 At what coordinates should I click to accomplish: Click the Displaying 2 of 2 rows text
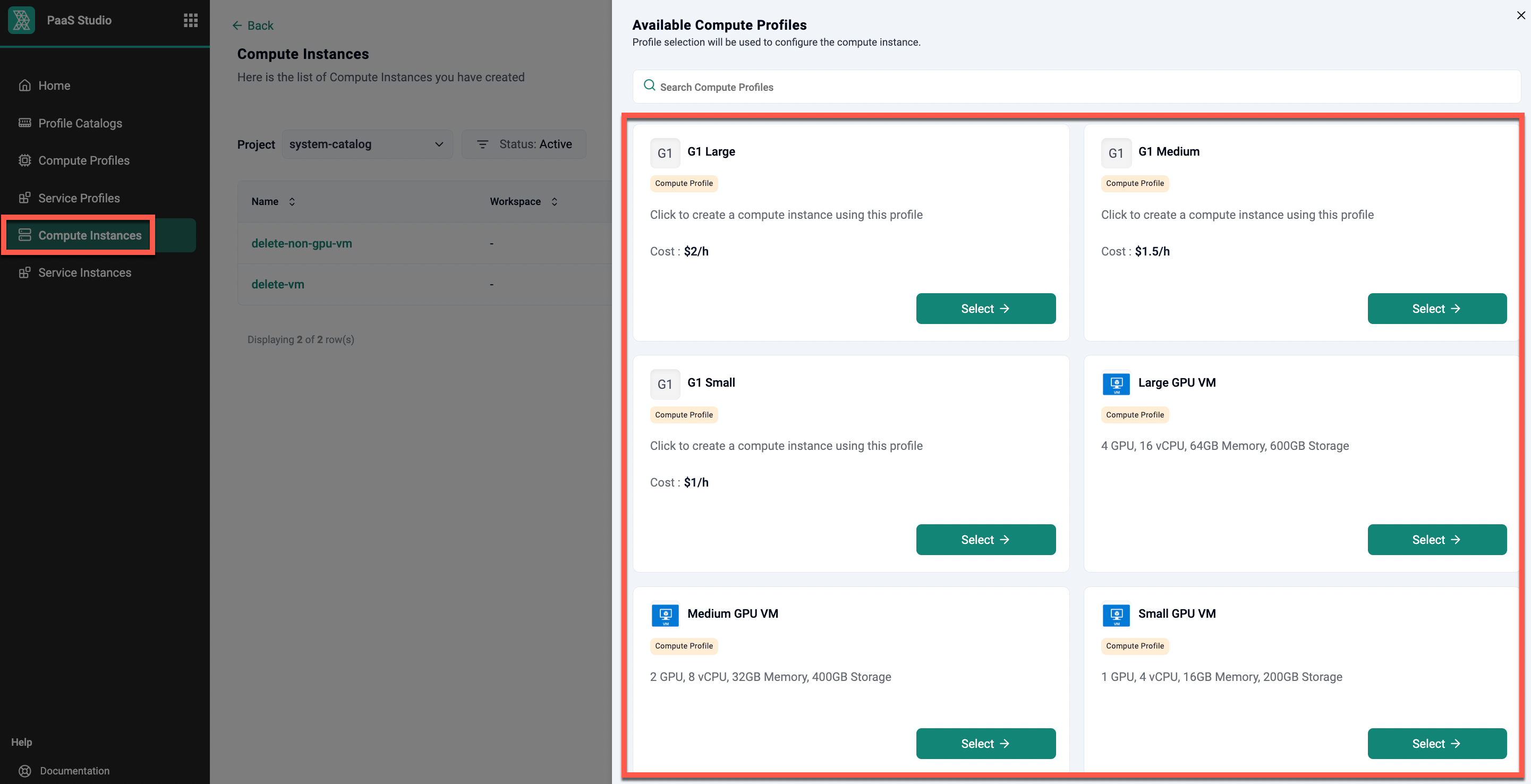301,340
